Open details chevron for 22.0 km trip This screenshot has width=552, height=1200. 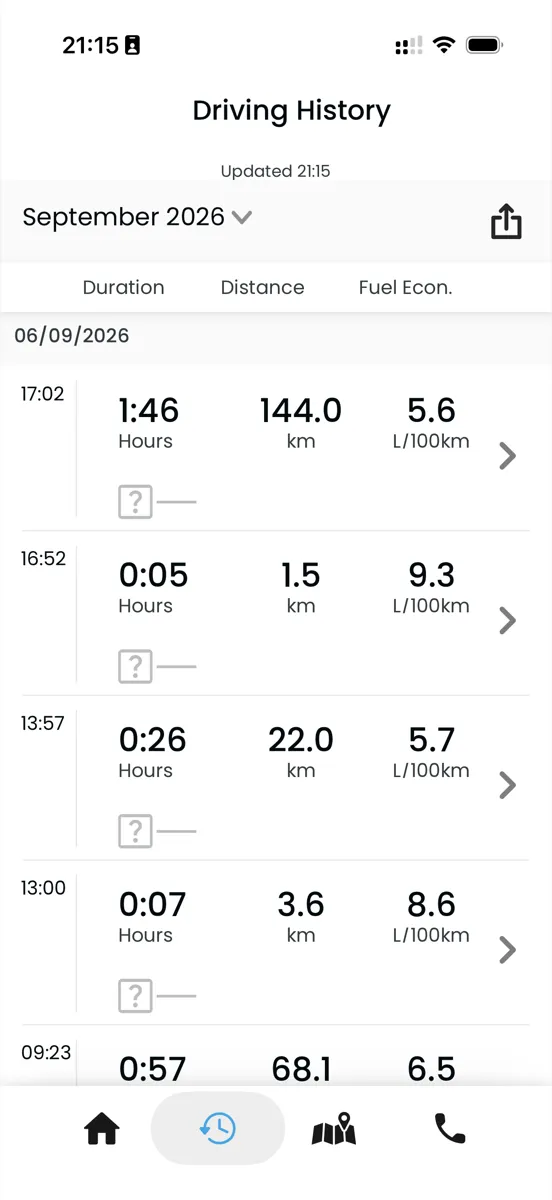coord(508,786)
